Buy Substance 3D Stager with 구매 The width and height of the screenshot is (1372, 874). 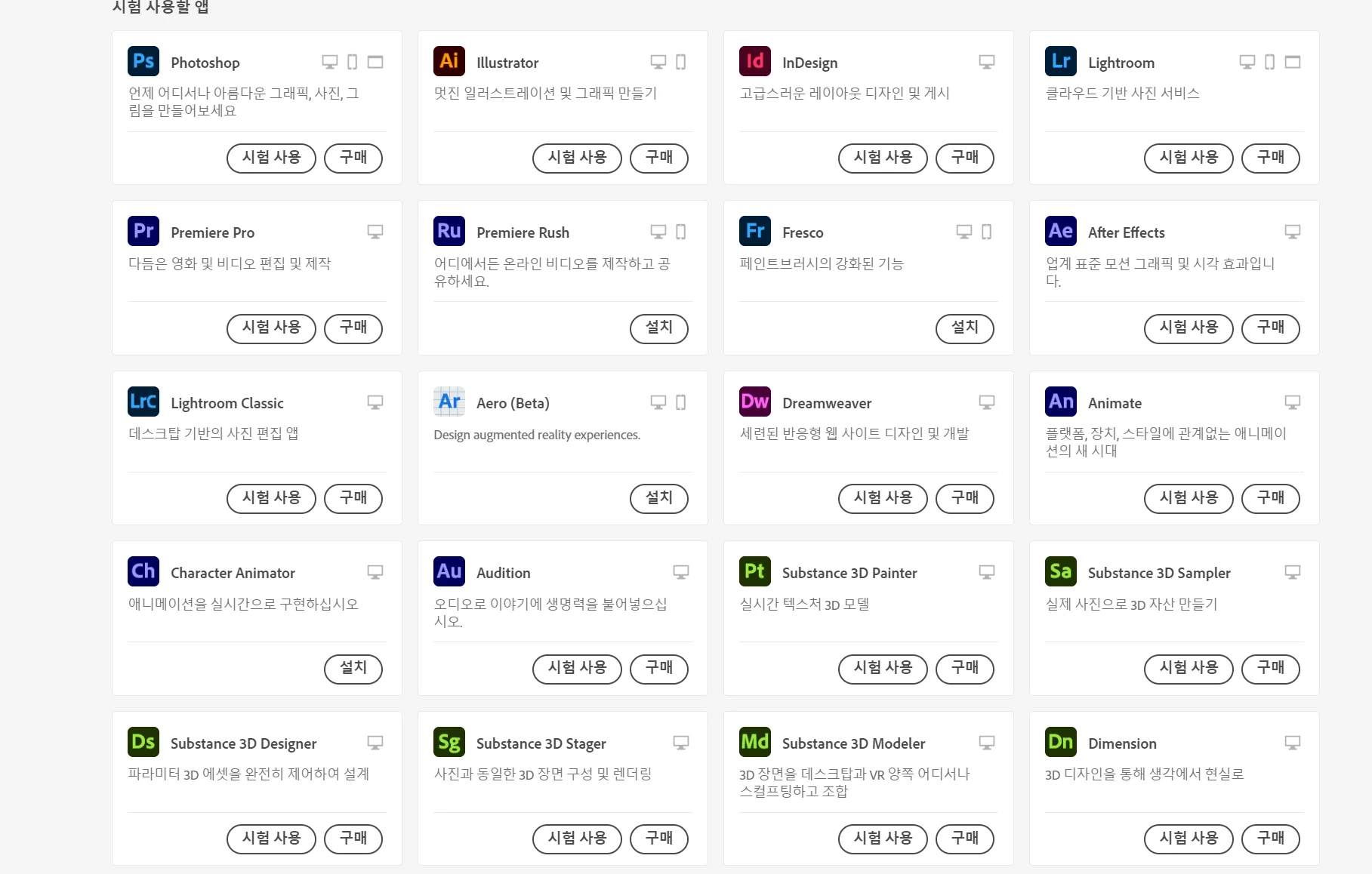coord(659,839)
